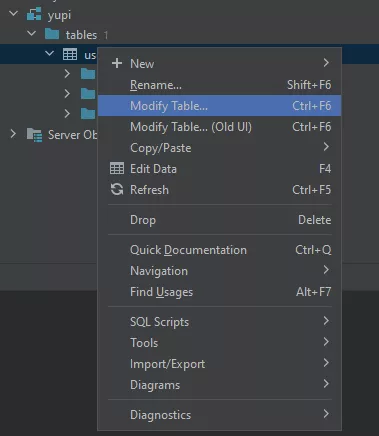The height and width of the screenshot is (436, 379).
Task: Select Modify Table... menu entry
Action: [219, 106]
